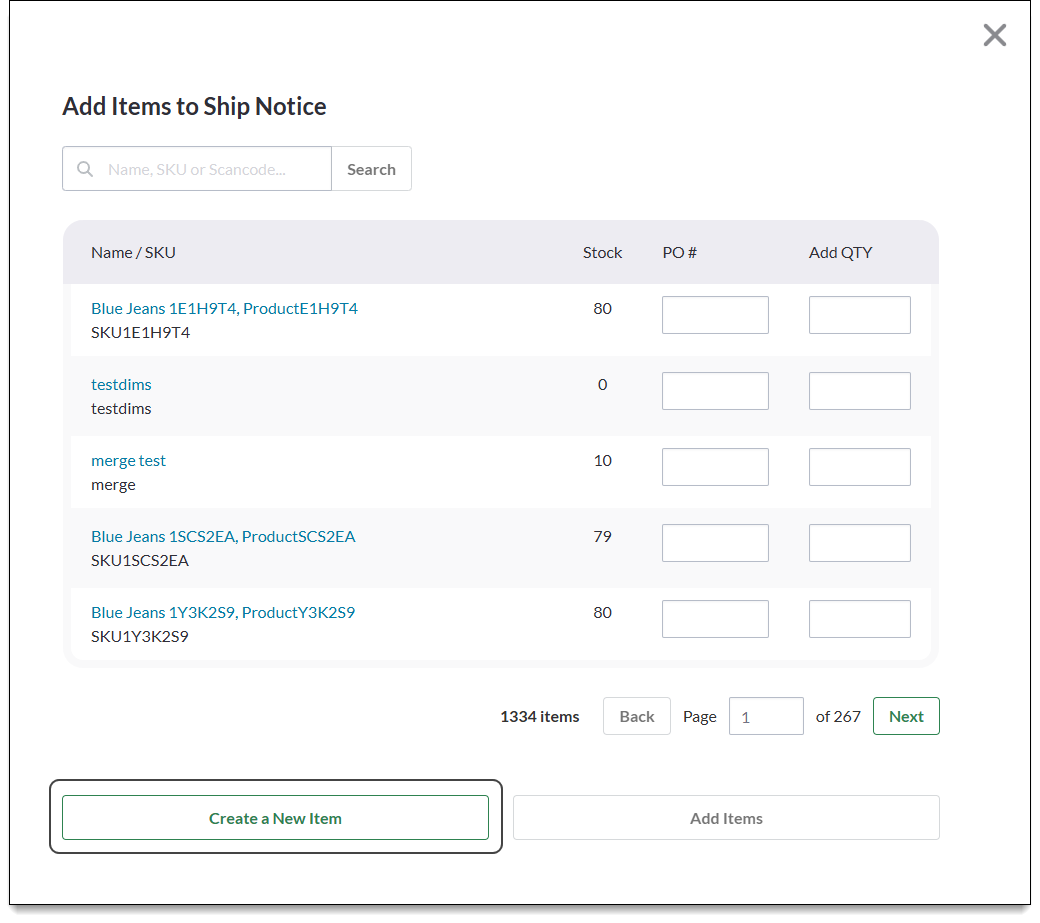1040x923 pixels.
Task: Click PO # field for testdims
Action: coord(715,391)
